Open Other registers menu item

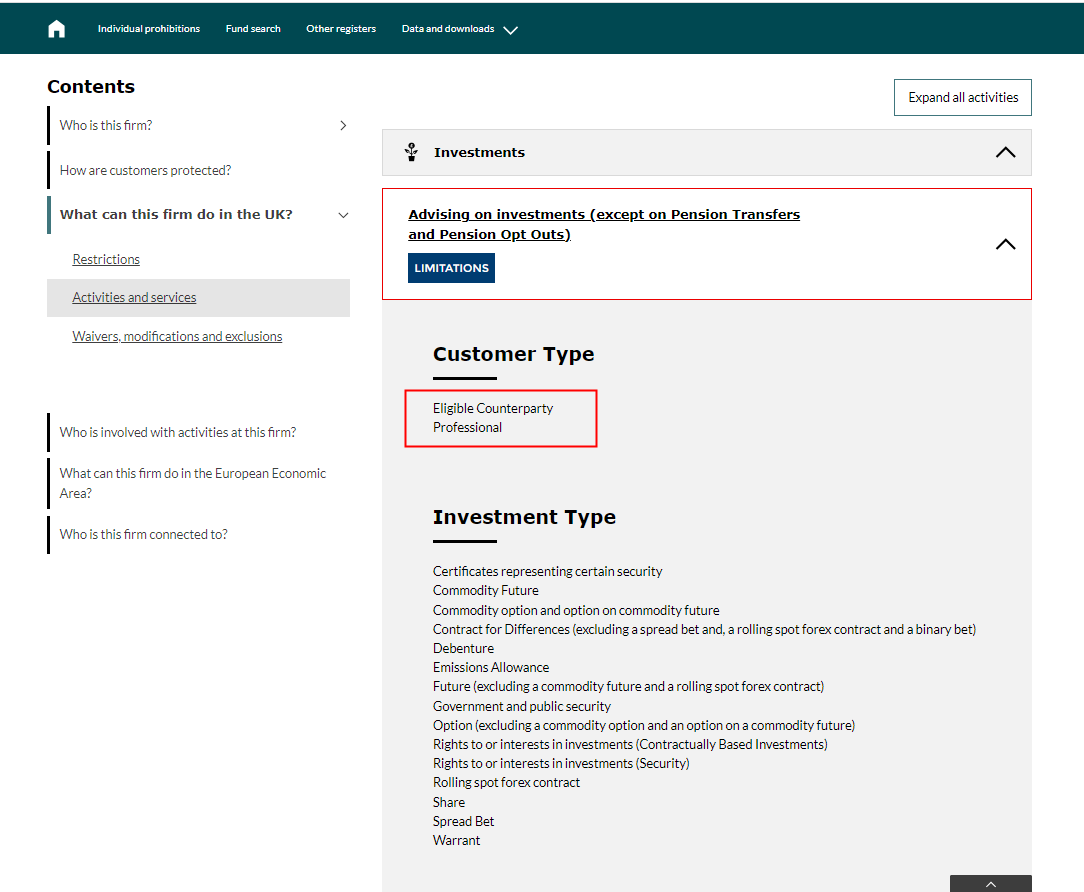pyautogui.click(x=341, y=29)
